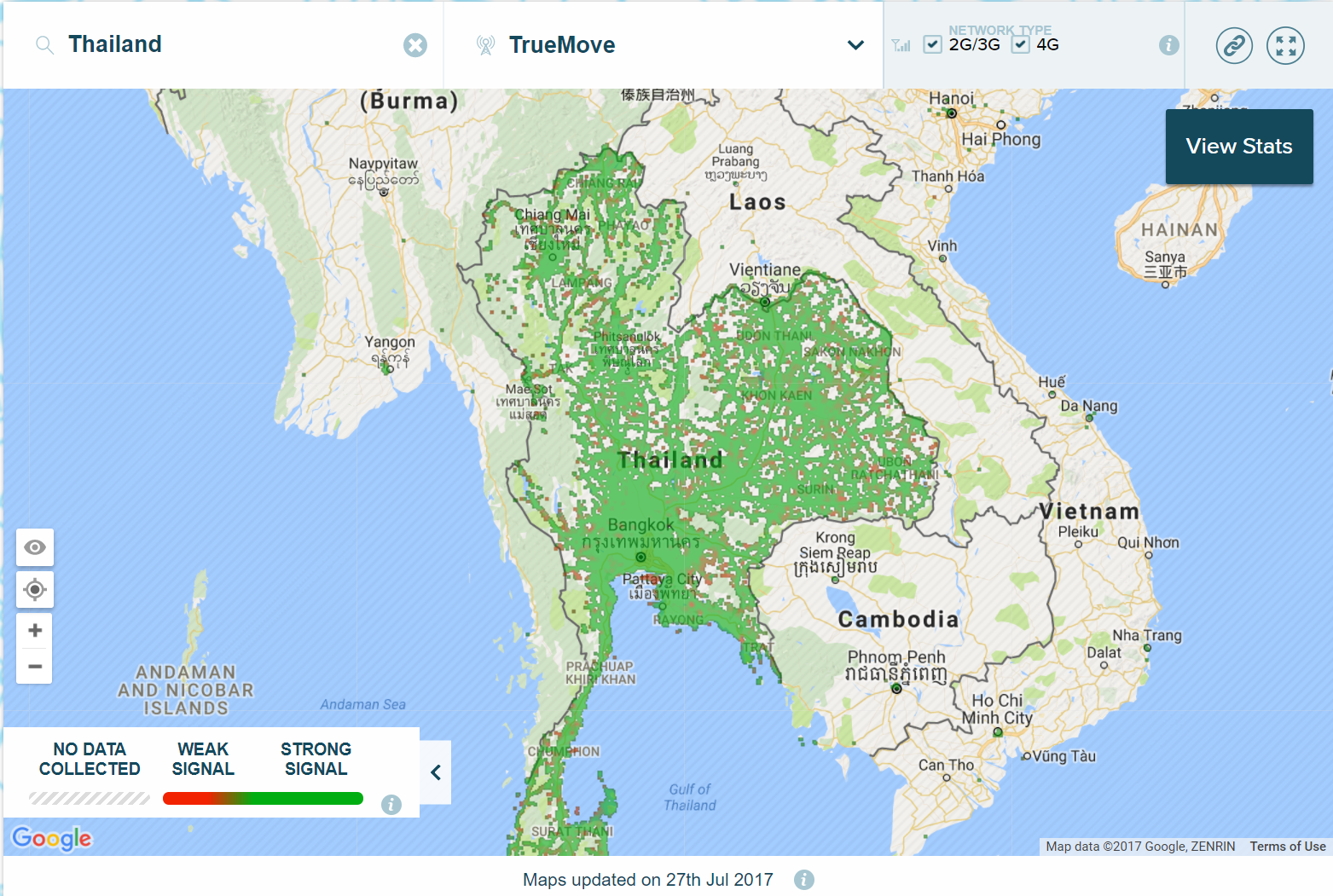Click the Qui Nhon city label

(x=1148, y=542)
